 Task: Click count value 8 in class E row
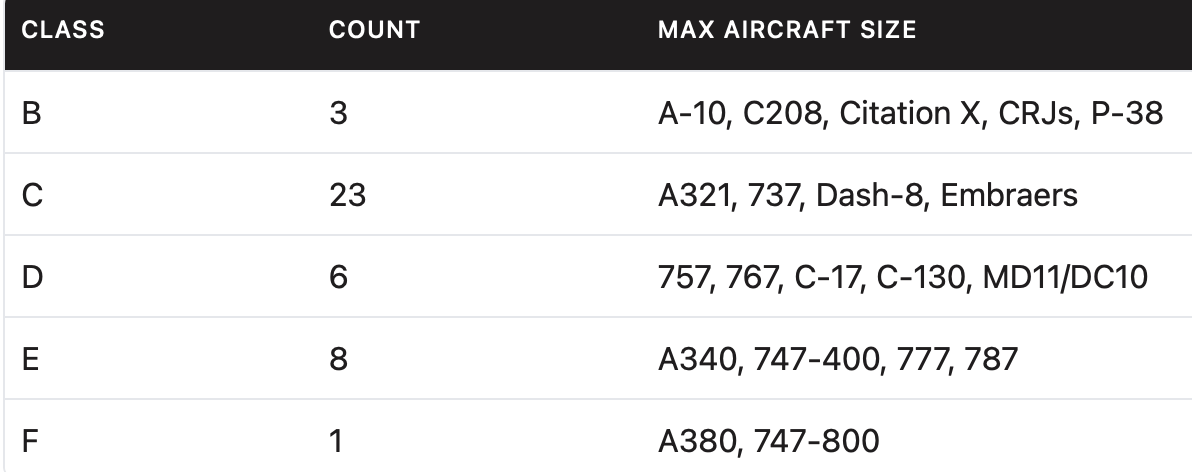pos(338,359)
